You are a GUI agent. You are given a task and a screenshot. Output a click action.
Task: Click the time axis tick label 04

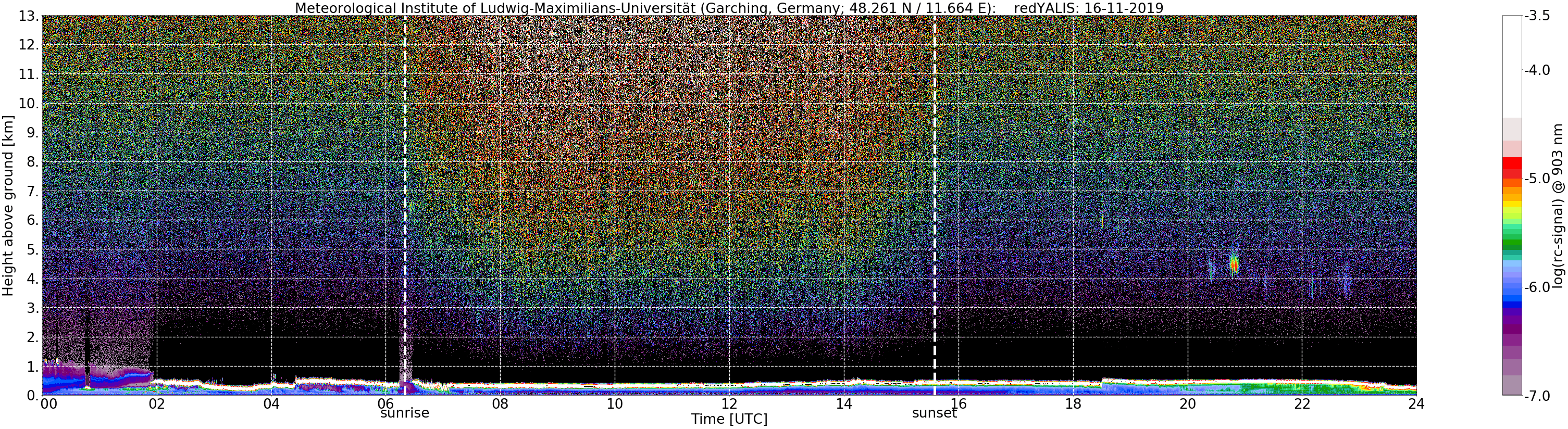(271, 404)
